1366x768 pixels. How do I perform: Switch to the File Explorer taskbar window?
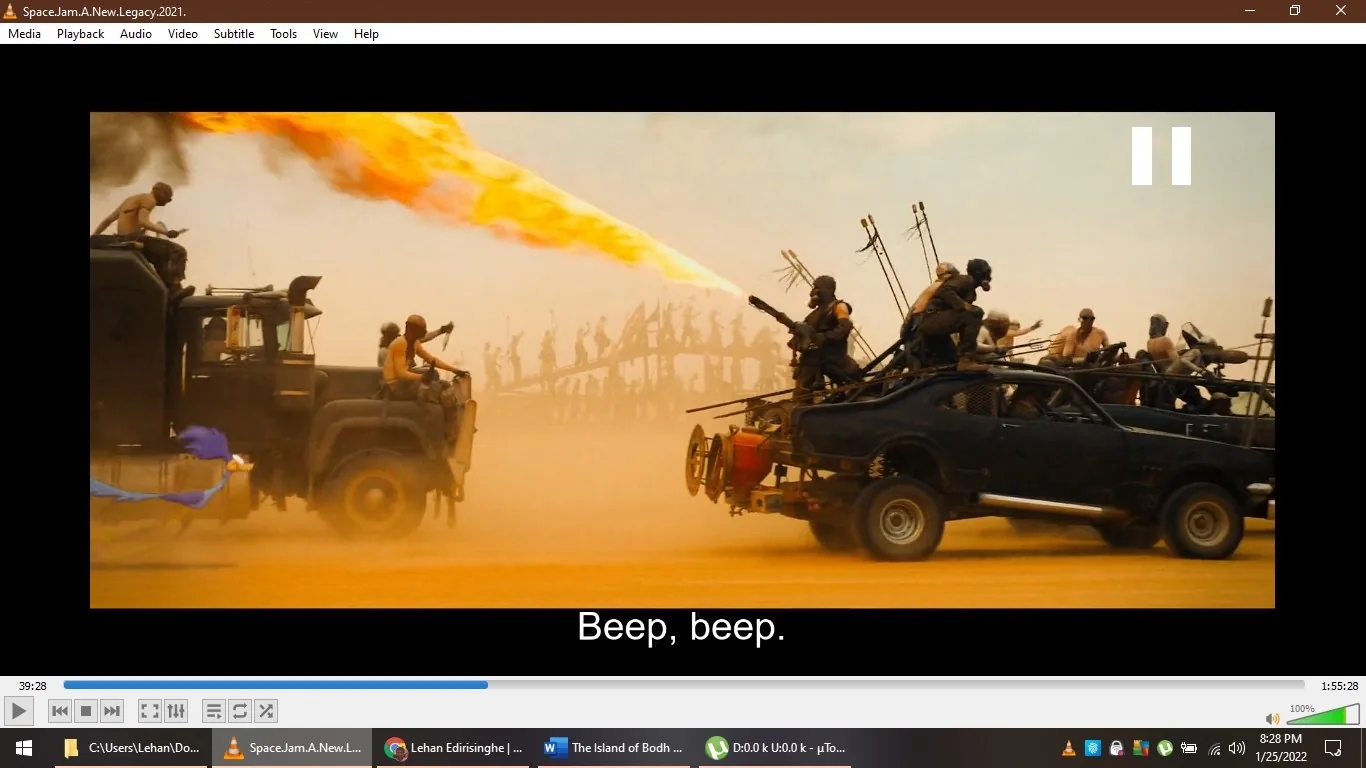point(132,747)
